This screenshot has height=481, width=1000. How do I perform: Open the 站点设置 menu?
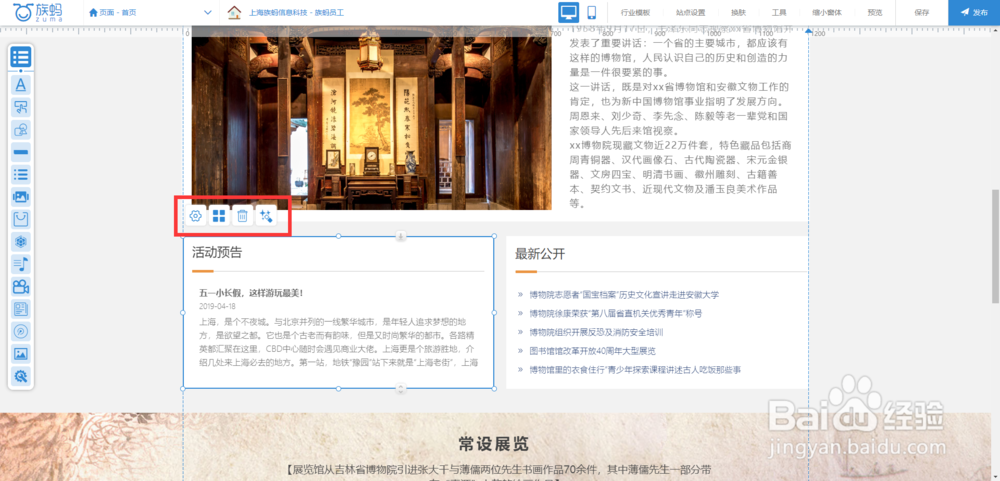[x=691, y=12]
